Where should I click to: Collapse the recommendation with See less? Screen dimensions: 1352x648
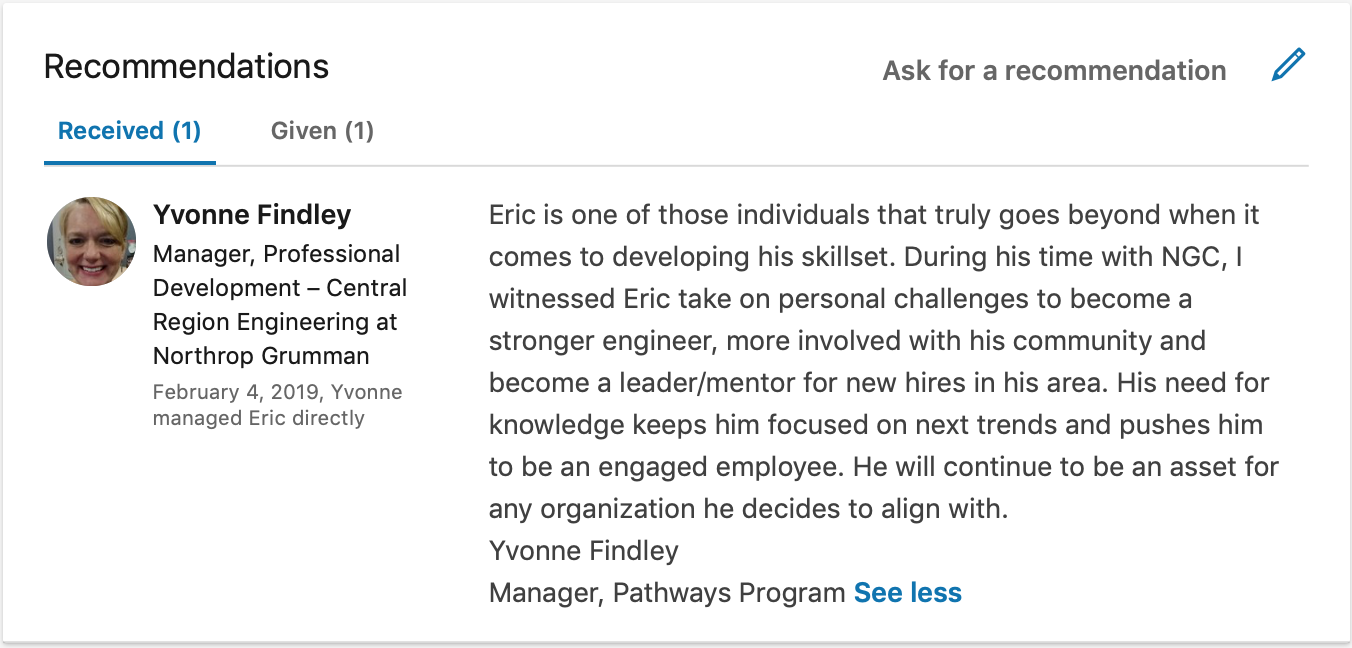coord(907,593)
